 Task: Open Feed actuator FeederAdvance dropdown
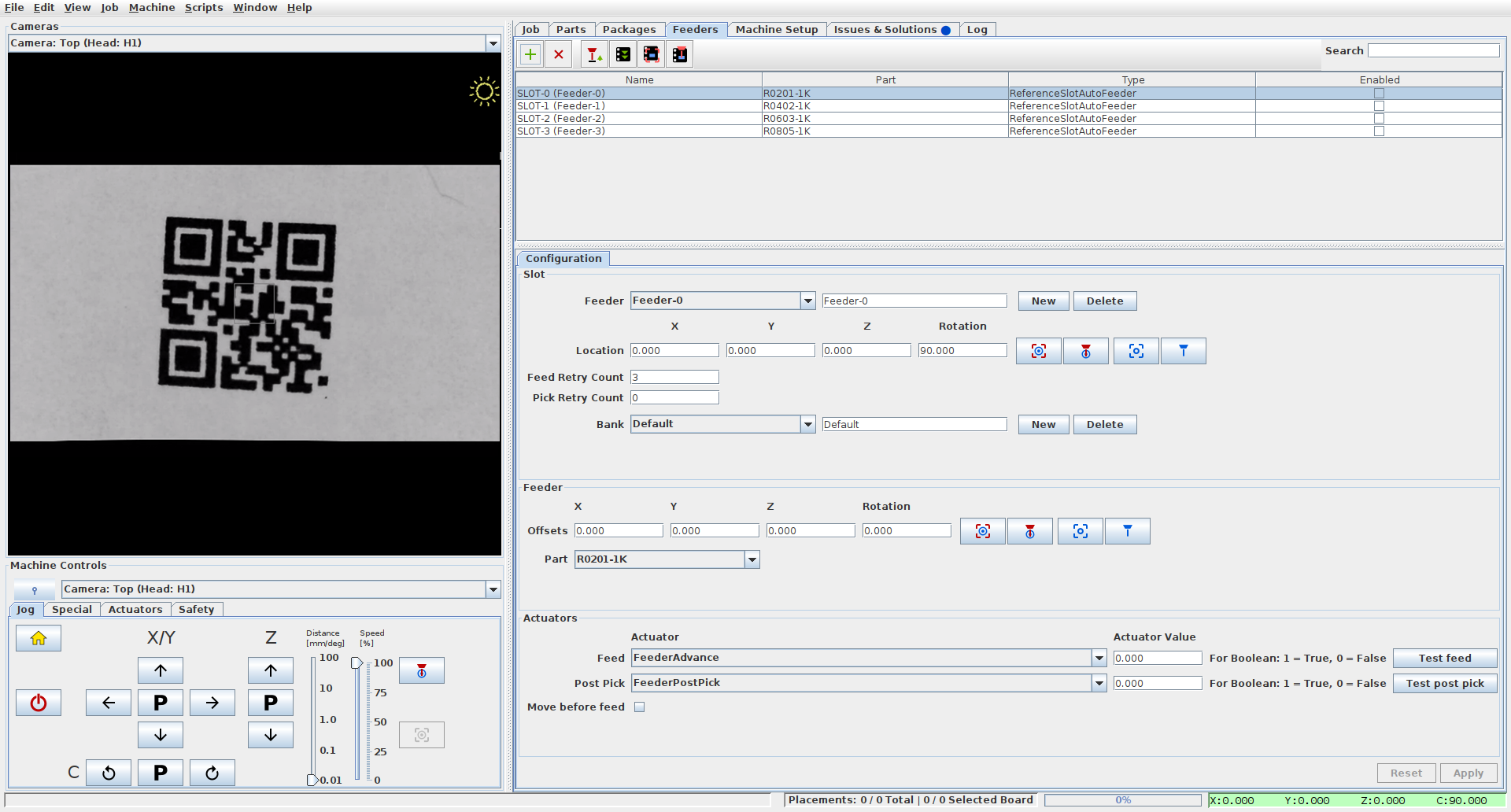1099,658
